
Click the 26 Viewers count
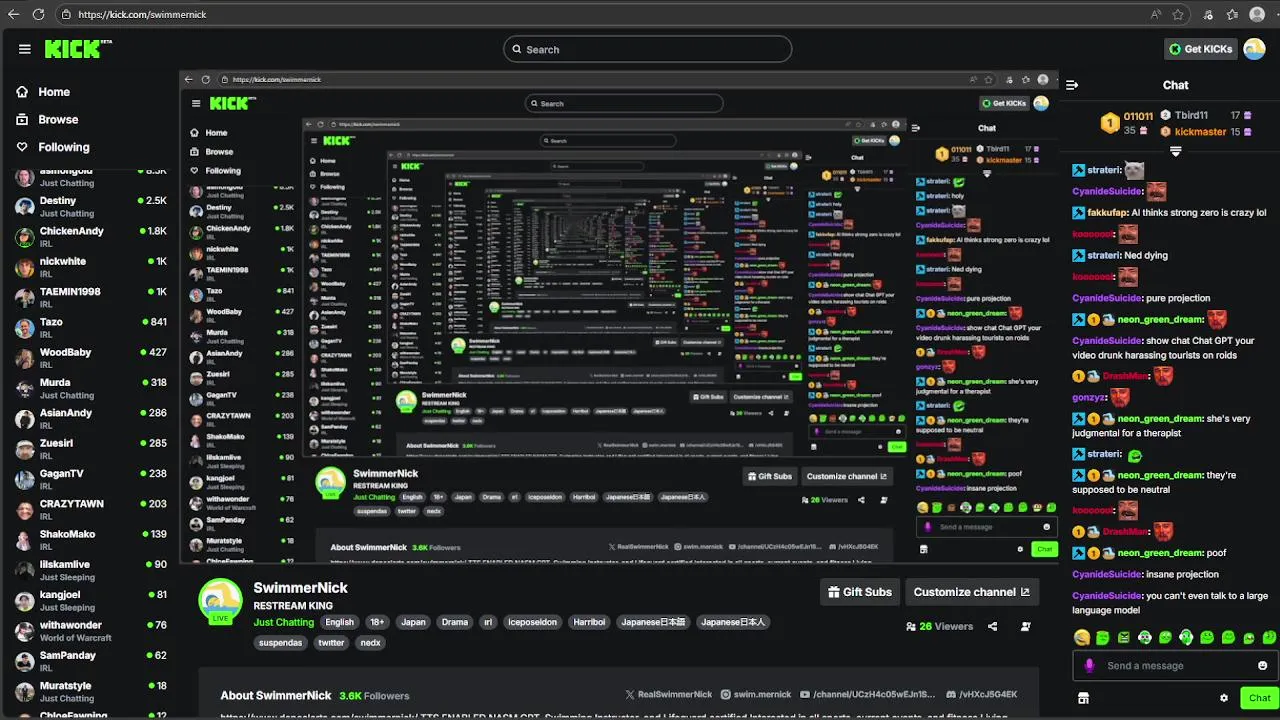click(939, 627)
